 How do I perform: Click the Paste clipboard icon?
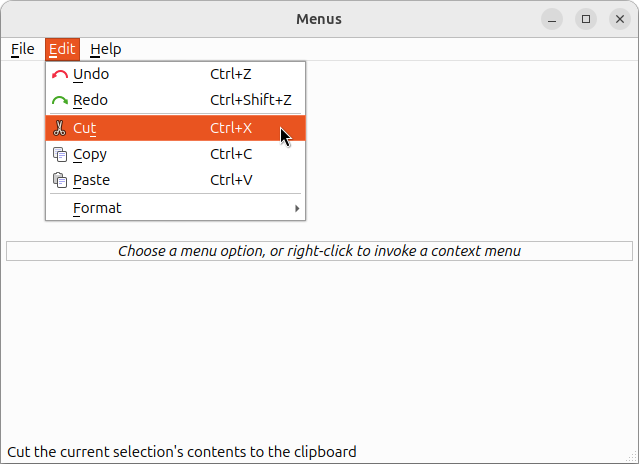(60, 180)
